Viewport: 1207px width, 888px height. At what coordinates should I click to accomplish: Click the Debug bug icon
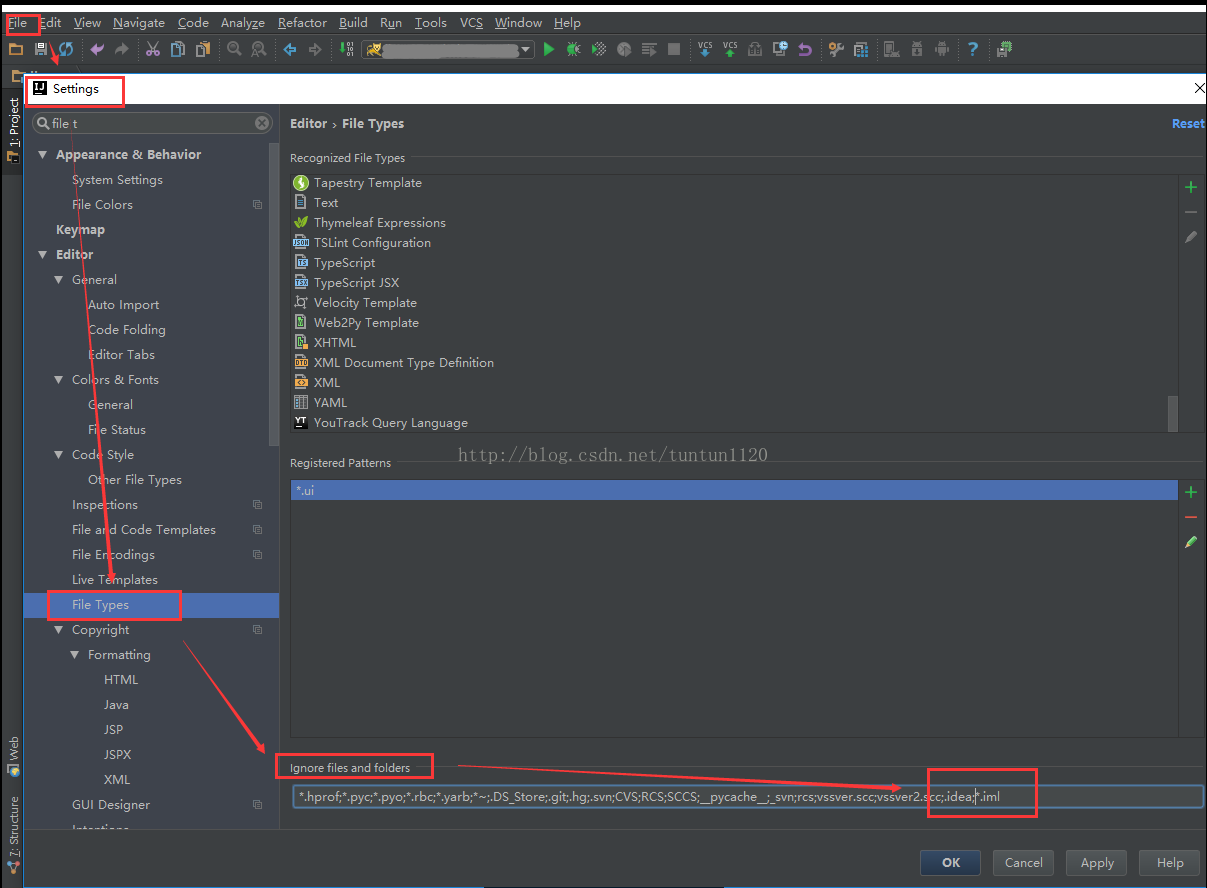pyautogui.click(x=573, y=49)
